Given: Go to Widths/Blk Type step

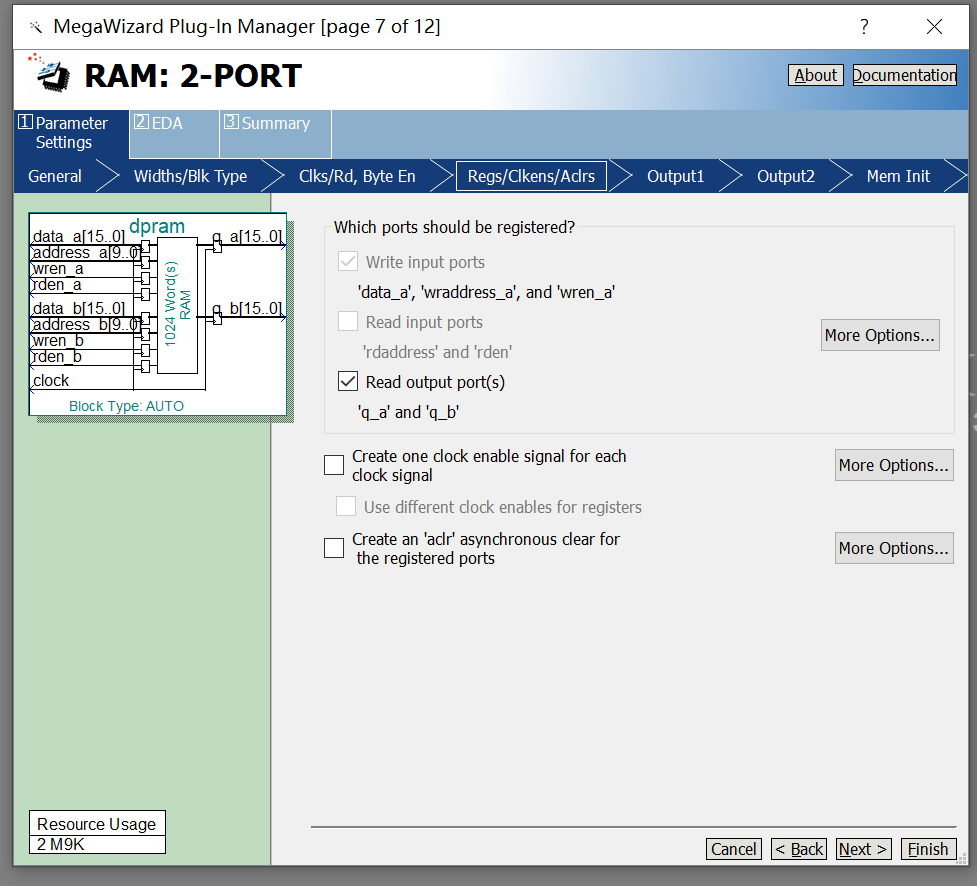Looking at the screenshot, I should pos(190,176).
